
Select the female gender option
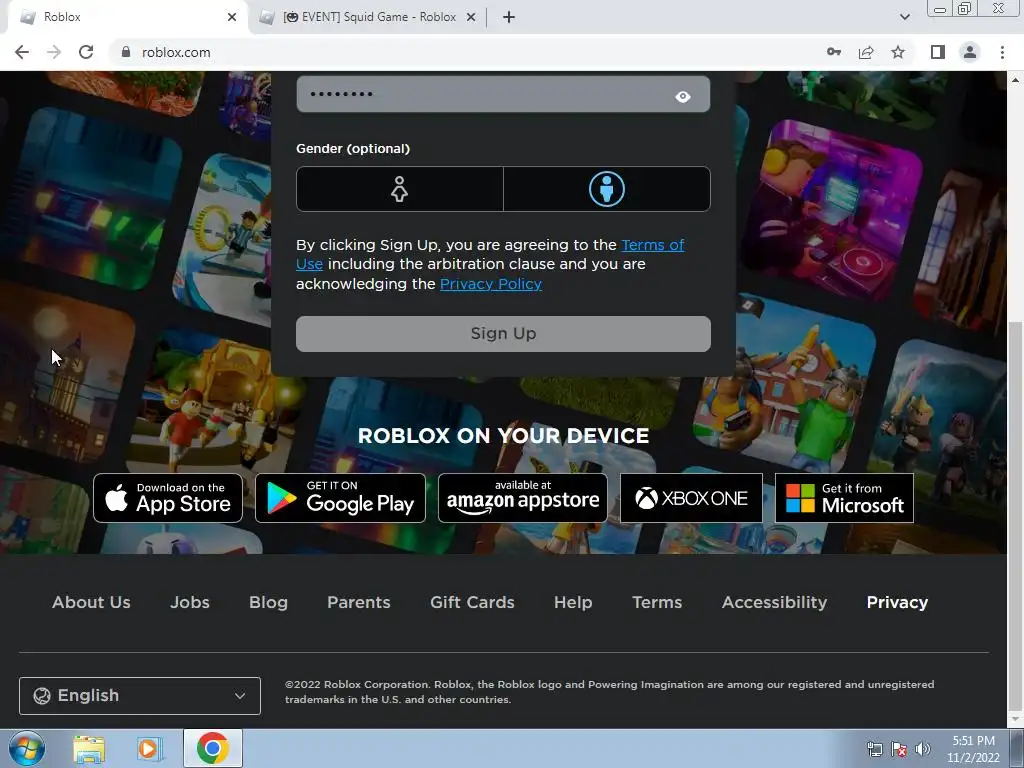point(400,189)
